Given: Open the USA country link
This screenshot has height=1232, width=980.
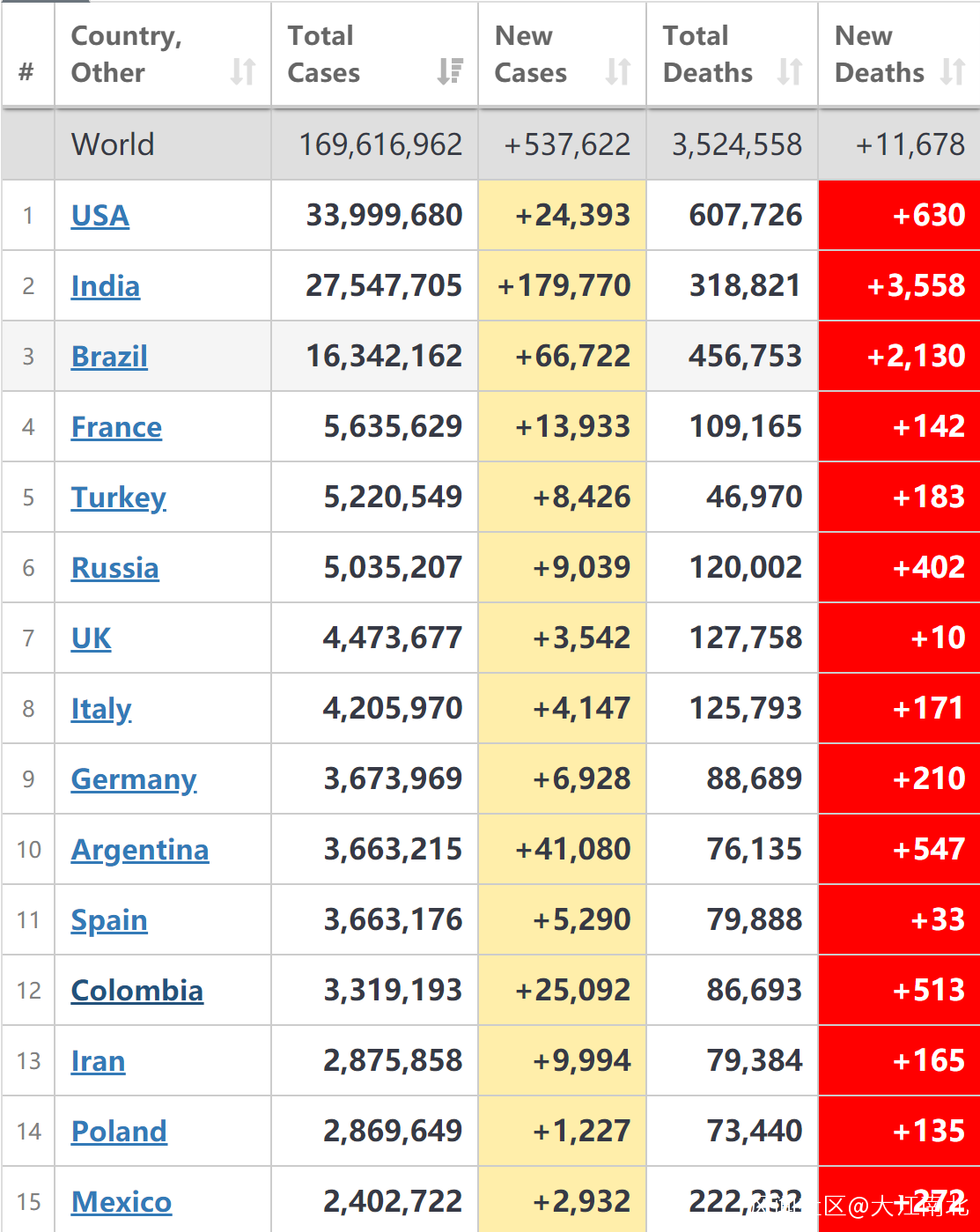Looking at the screenshot, I should [100, 216].
